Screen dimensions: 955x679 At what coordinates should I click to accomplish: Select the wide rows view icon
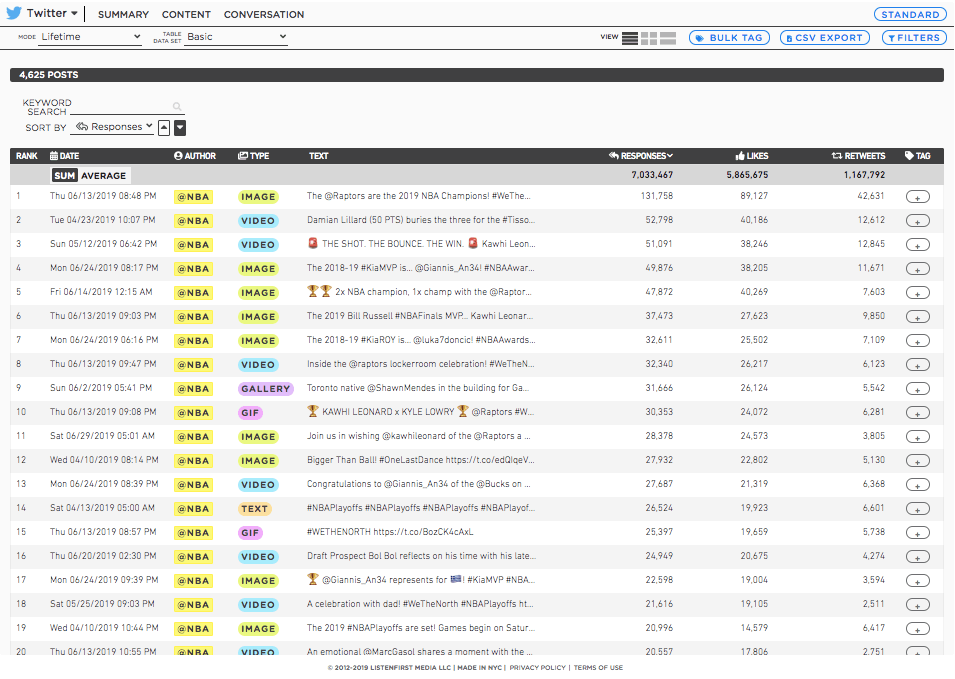[668, 38]
